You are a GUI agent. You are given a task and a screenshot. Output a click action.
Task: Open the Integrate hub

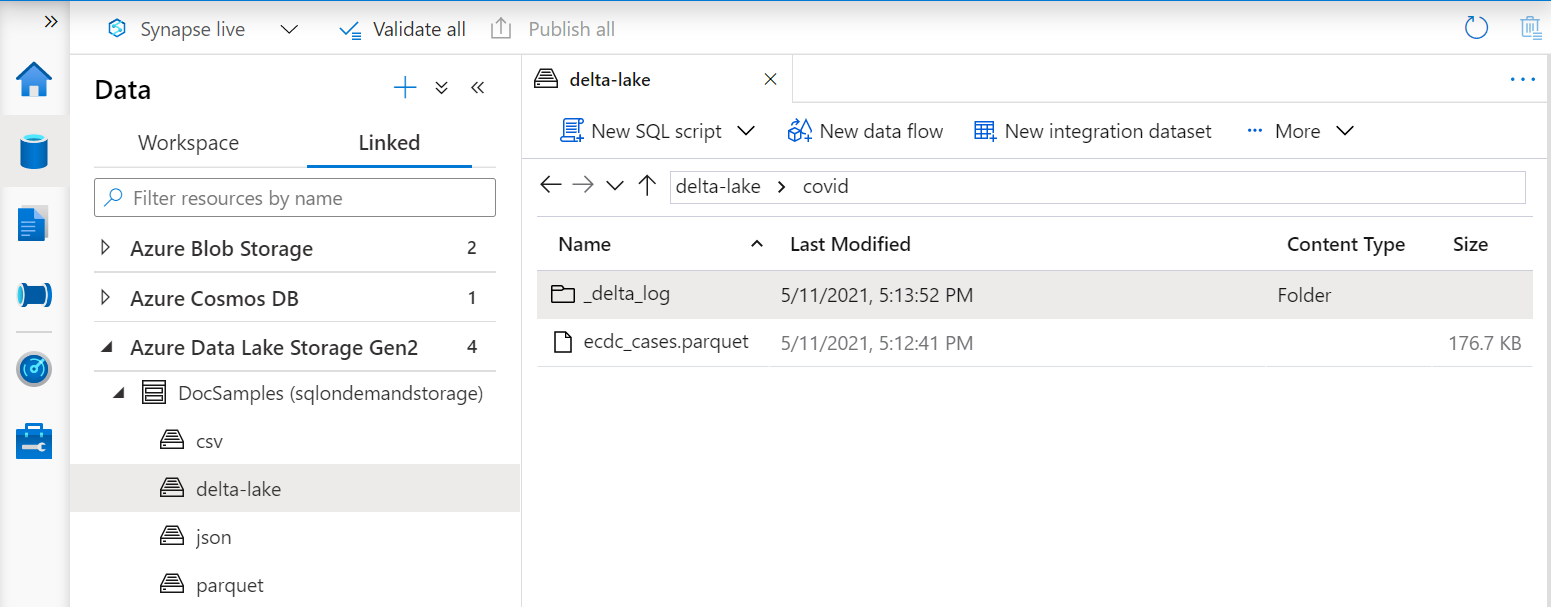pos(33,294)
